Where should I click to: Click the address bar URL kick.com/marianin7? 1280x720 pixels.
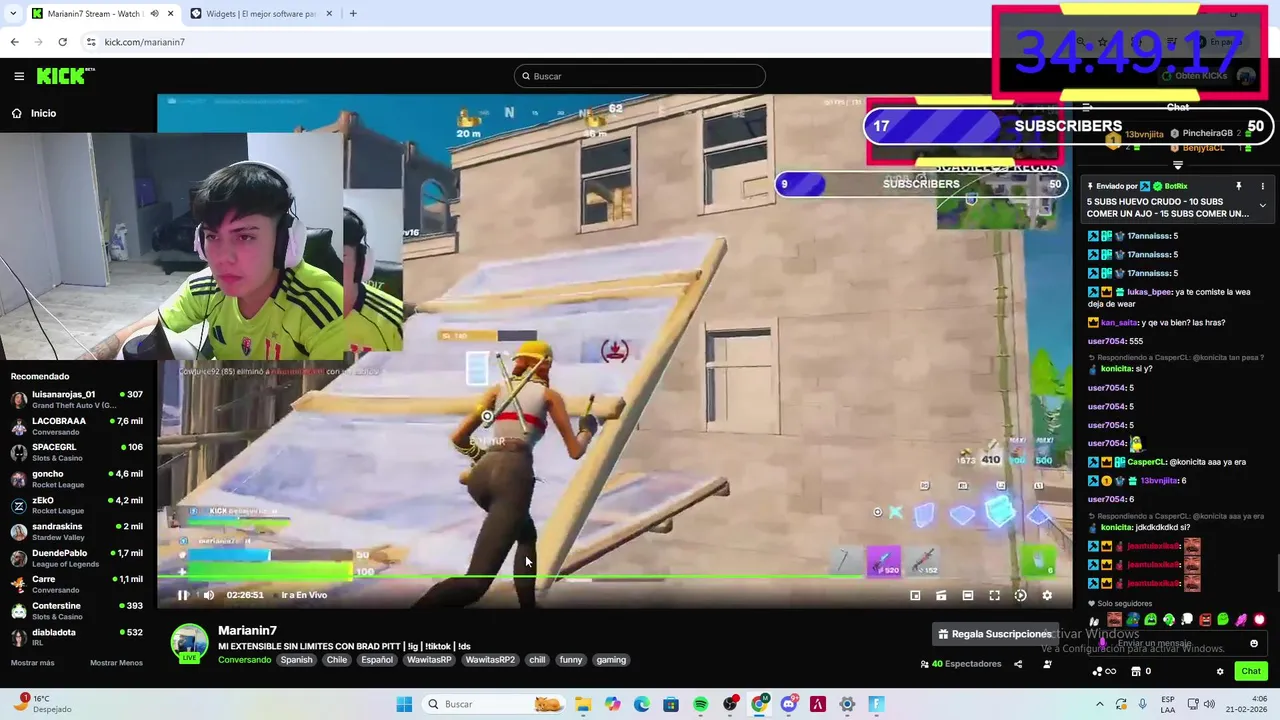tap(145, 42)
